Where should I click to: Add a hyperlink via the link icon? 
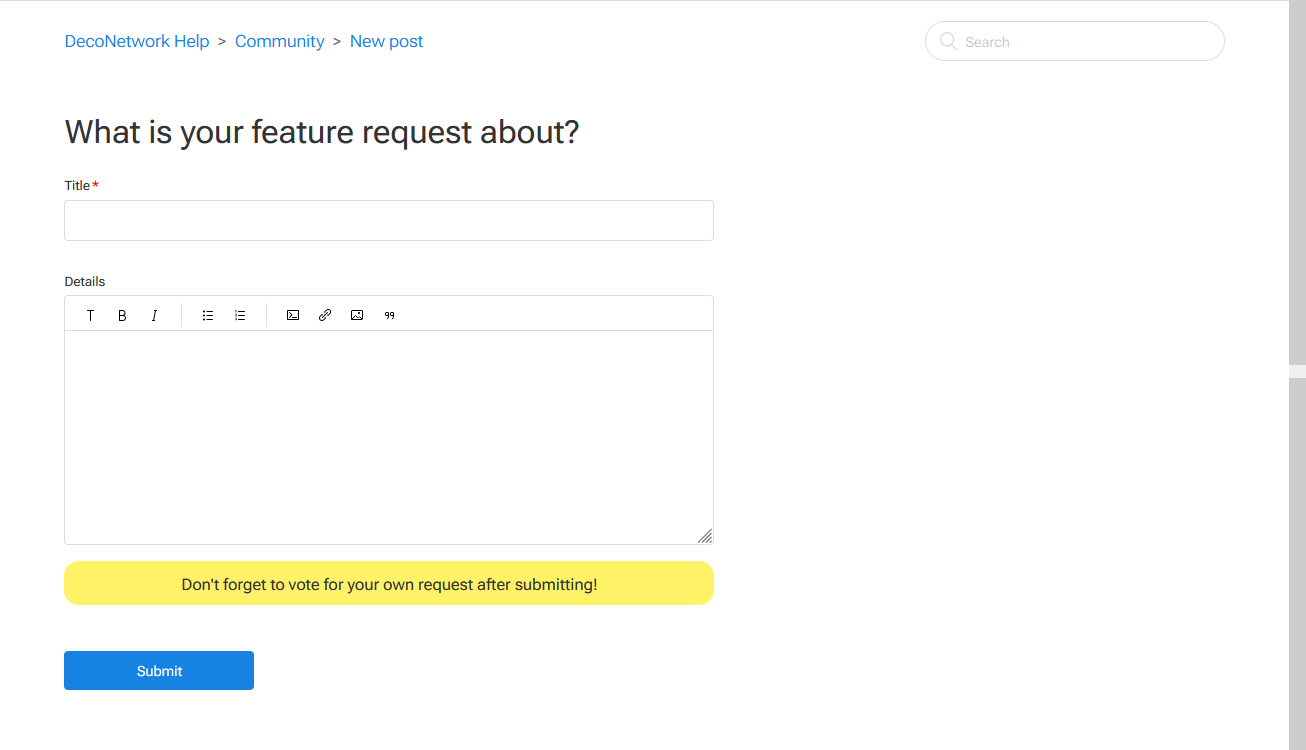325,315
